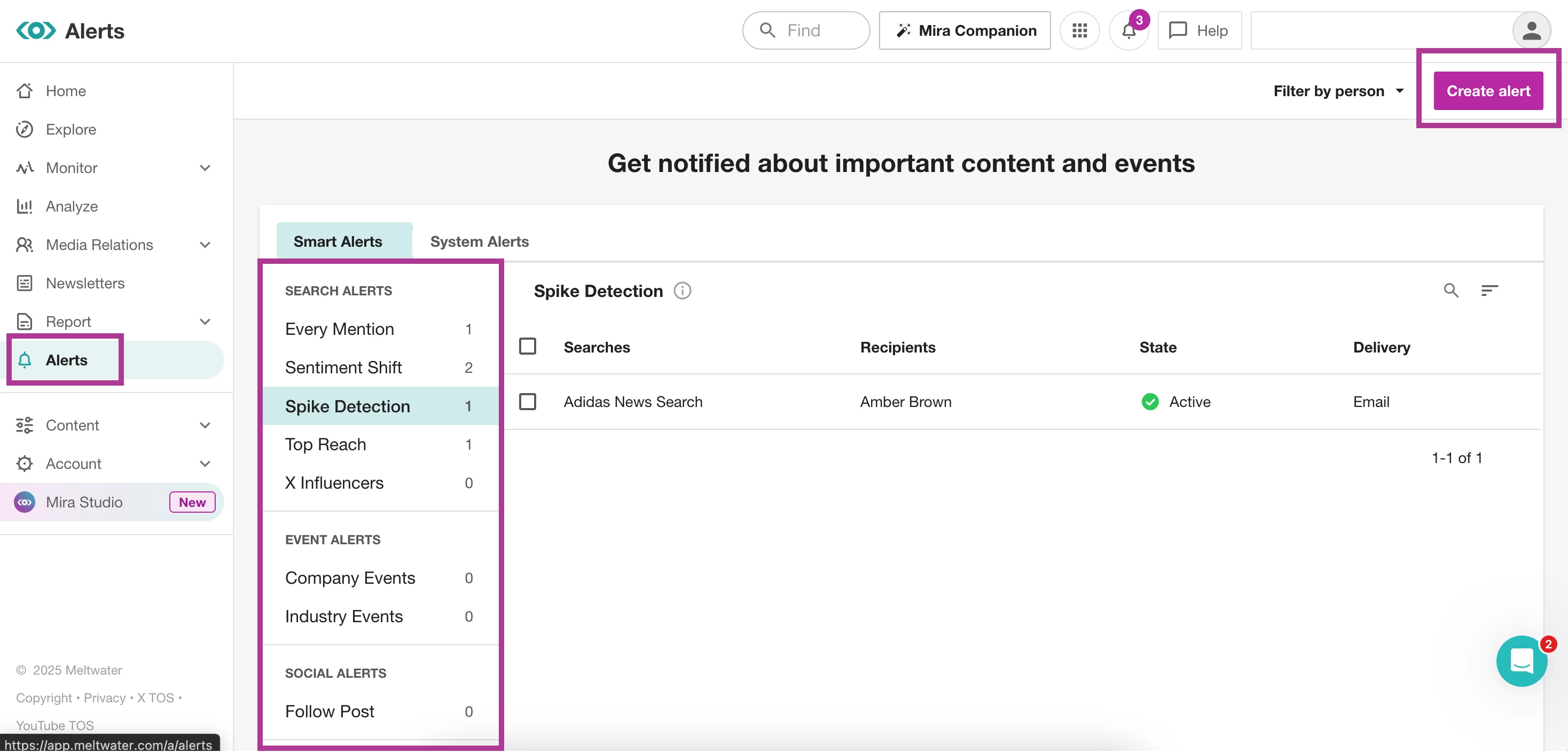
Task: Open the sort filter lines icon
Action: click(1489, 291)
